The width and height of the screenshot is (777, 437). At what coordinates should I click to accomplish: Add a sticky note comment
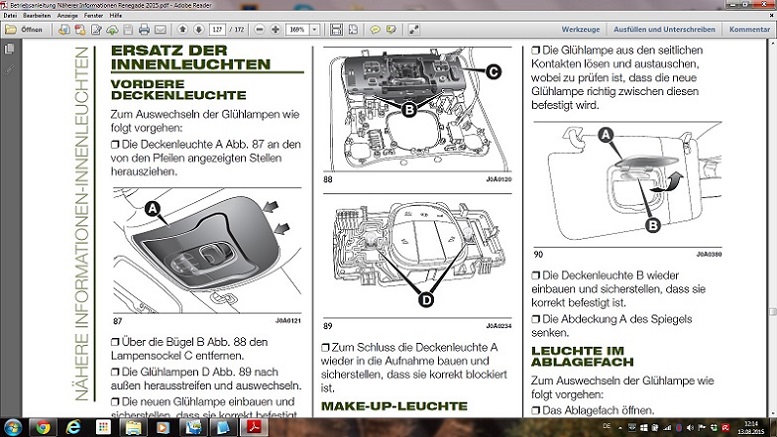click(375, 30)
